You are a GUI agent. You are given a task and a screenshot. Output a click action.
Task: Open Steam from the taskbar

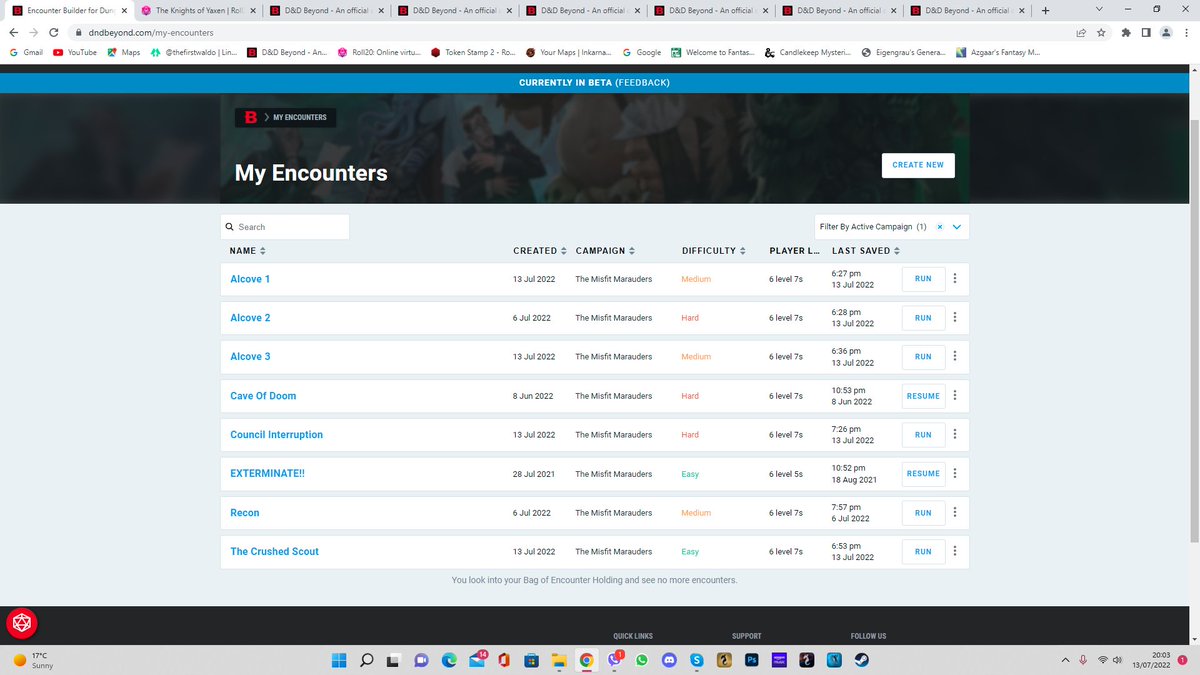[861, 660]
